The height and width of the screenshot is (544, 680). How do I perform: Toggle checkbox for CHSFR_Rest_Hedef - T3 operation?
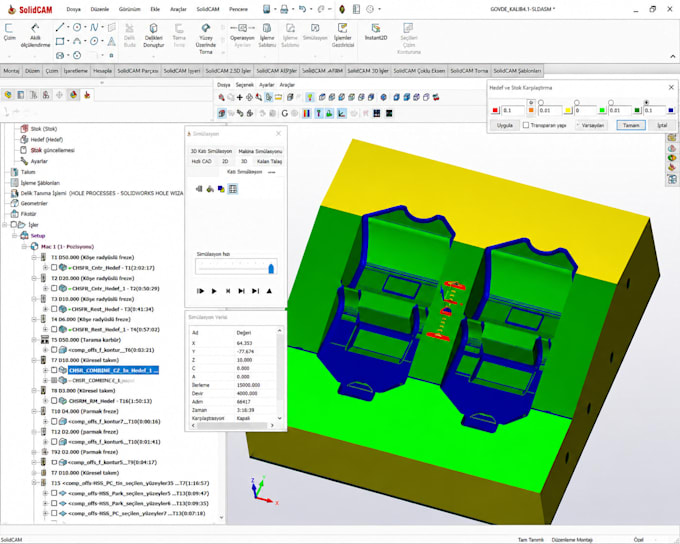[54, 309]
